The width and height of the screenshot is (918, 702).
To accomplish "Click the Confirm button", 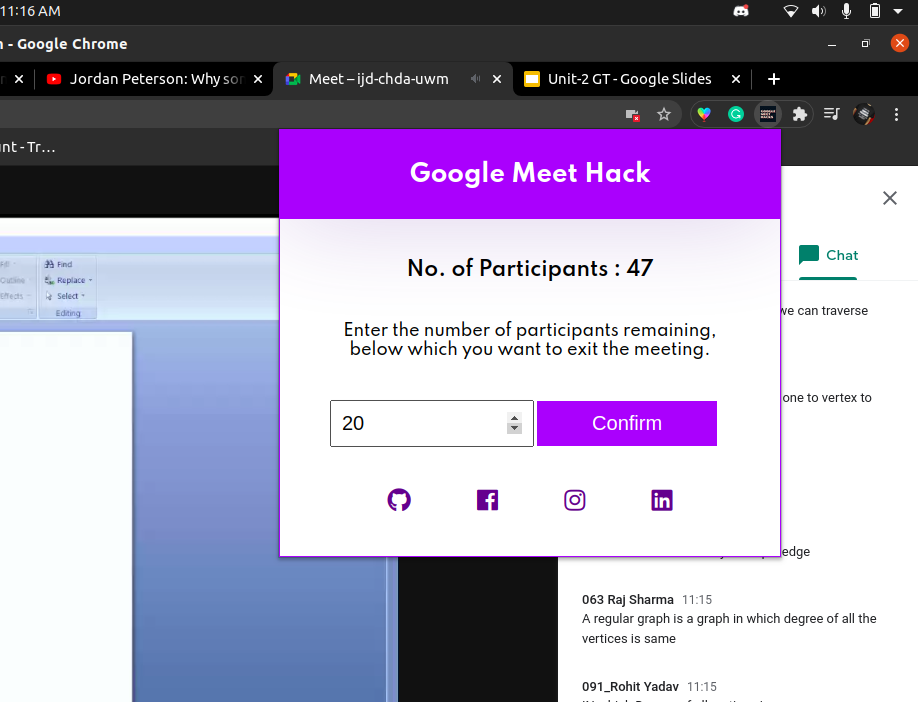I will (626, 423).
